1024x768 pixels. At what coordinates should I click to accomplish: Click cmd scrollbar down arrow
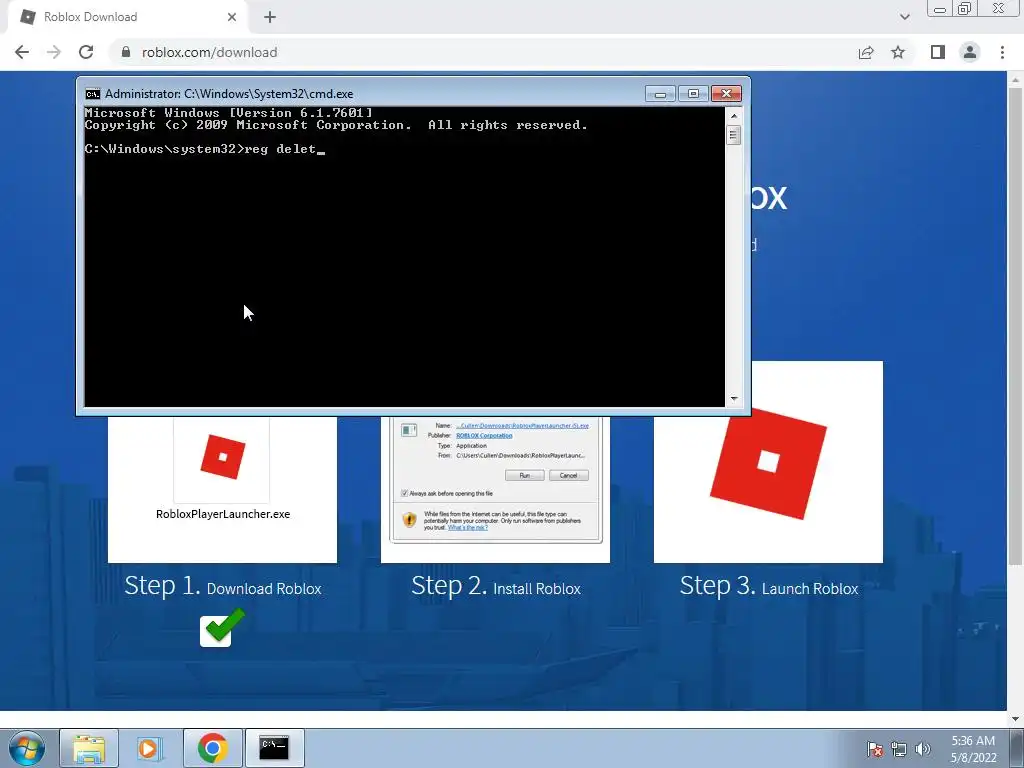click(734, 399)
